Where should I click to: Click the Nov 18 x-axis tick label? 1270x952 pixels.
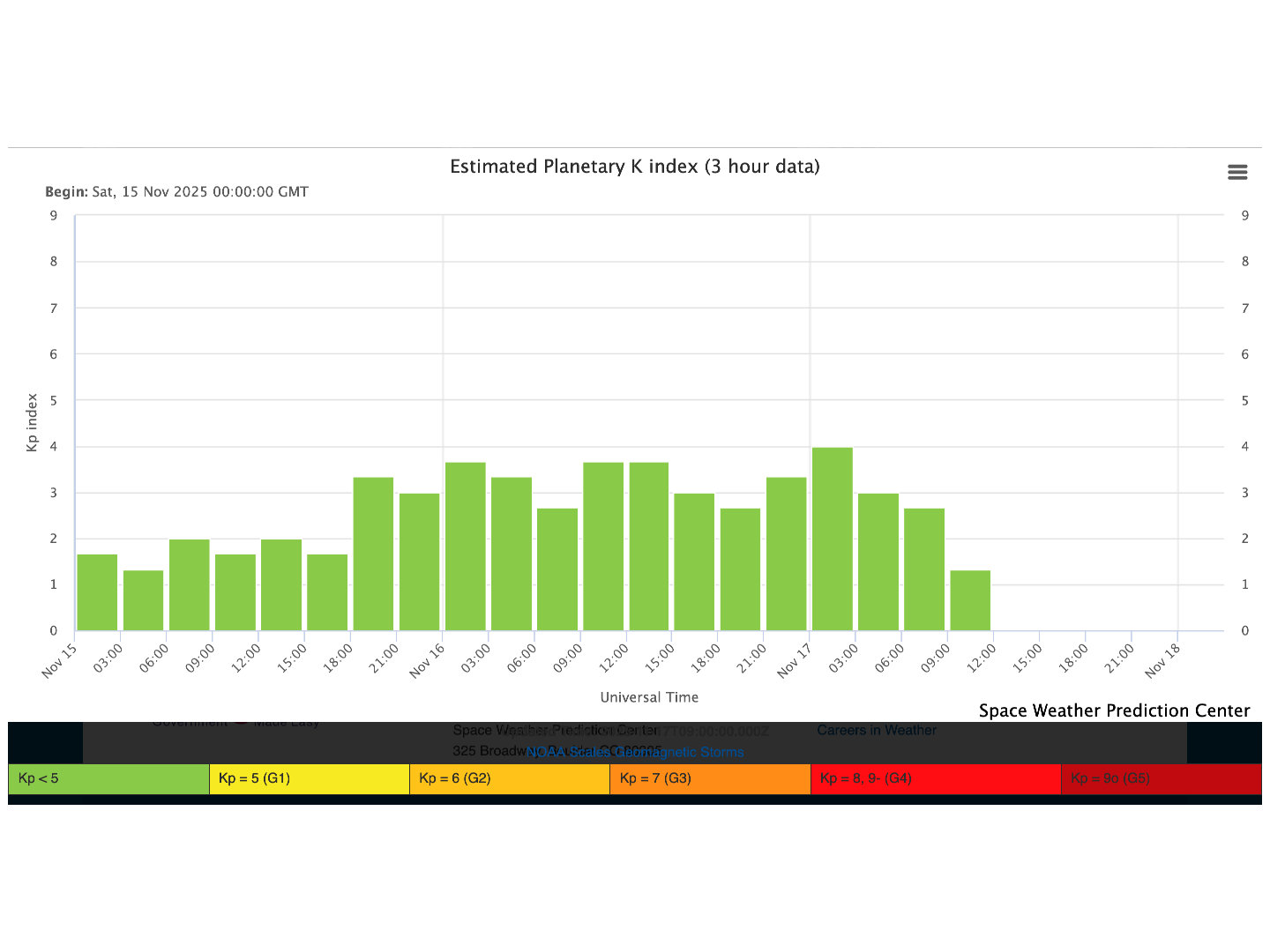pyautogui.click(x=1163, y=660)
